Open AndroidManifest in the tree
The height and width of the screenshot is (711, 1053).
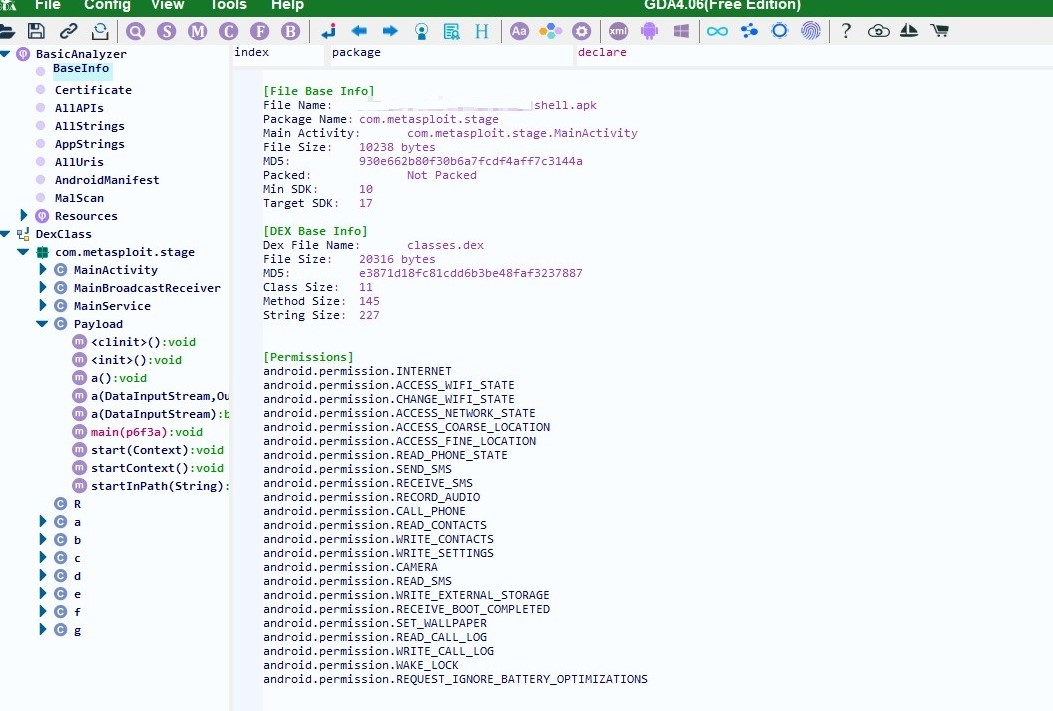(107, 180)
